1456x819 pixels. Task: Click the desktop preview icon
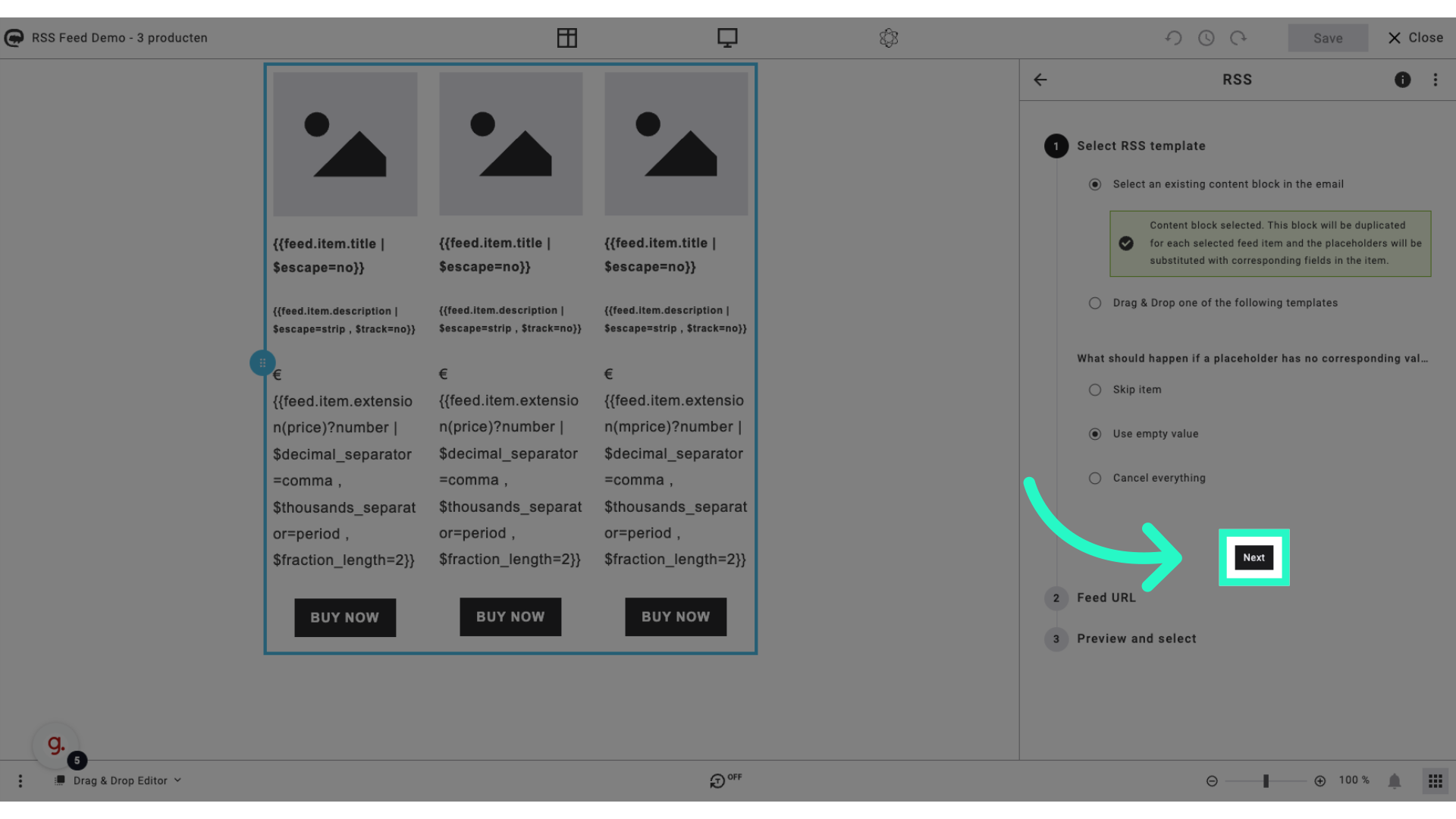[728, 37]
